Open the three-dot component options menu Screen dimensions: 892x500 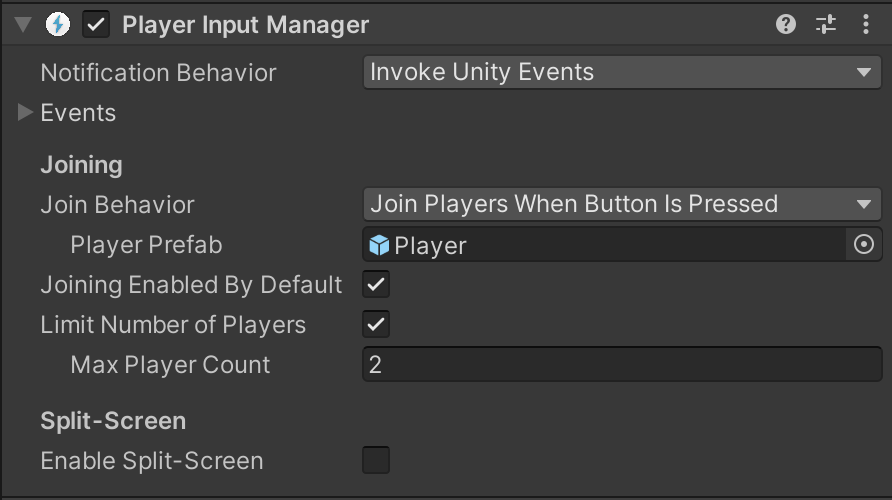point(865,24)
